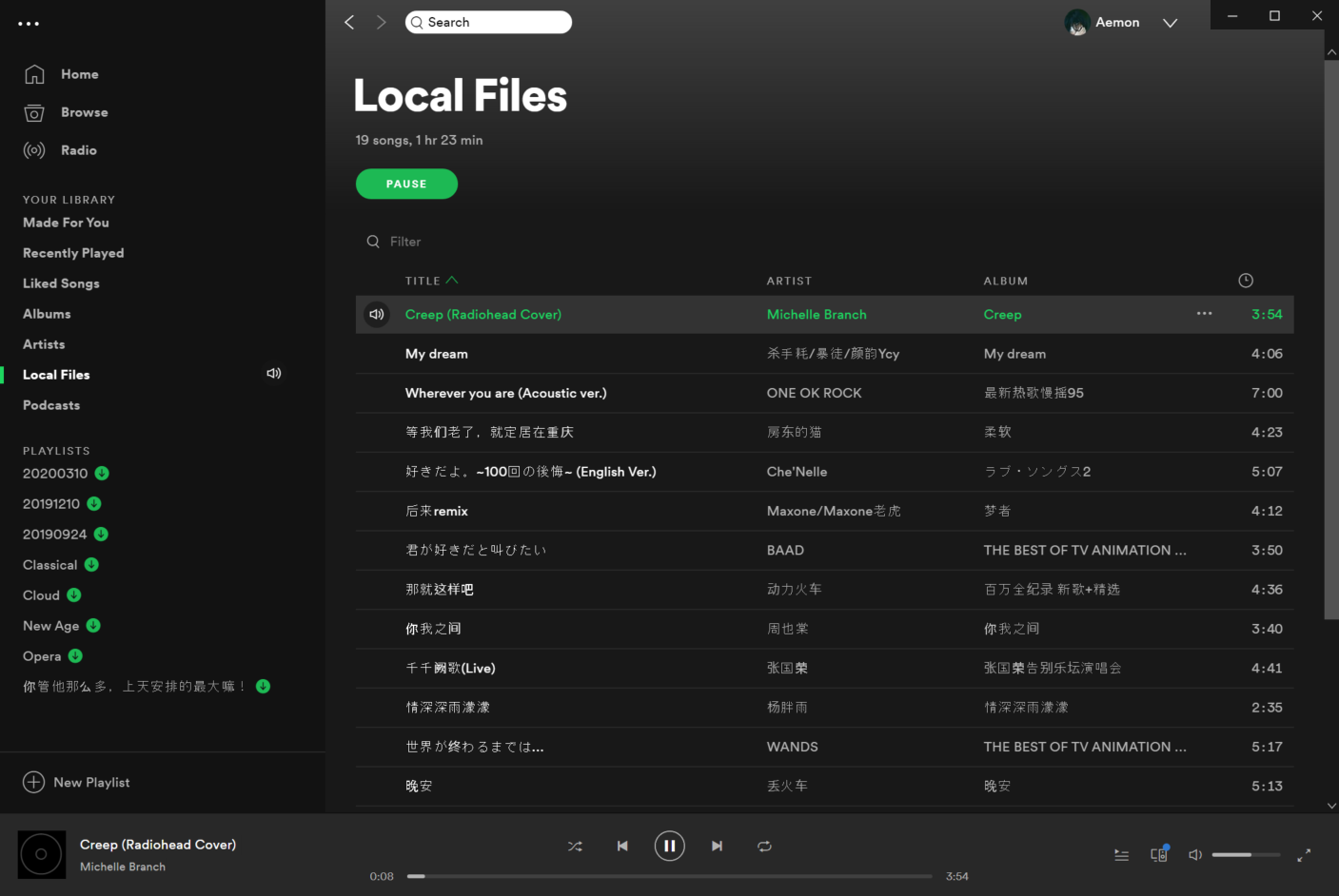This screenshot has height=896, width=1339.
Task: Open Liked Songs
Action: (61, 283)
